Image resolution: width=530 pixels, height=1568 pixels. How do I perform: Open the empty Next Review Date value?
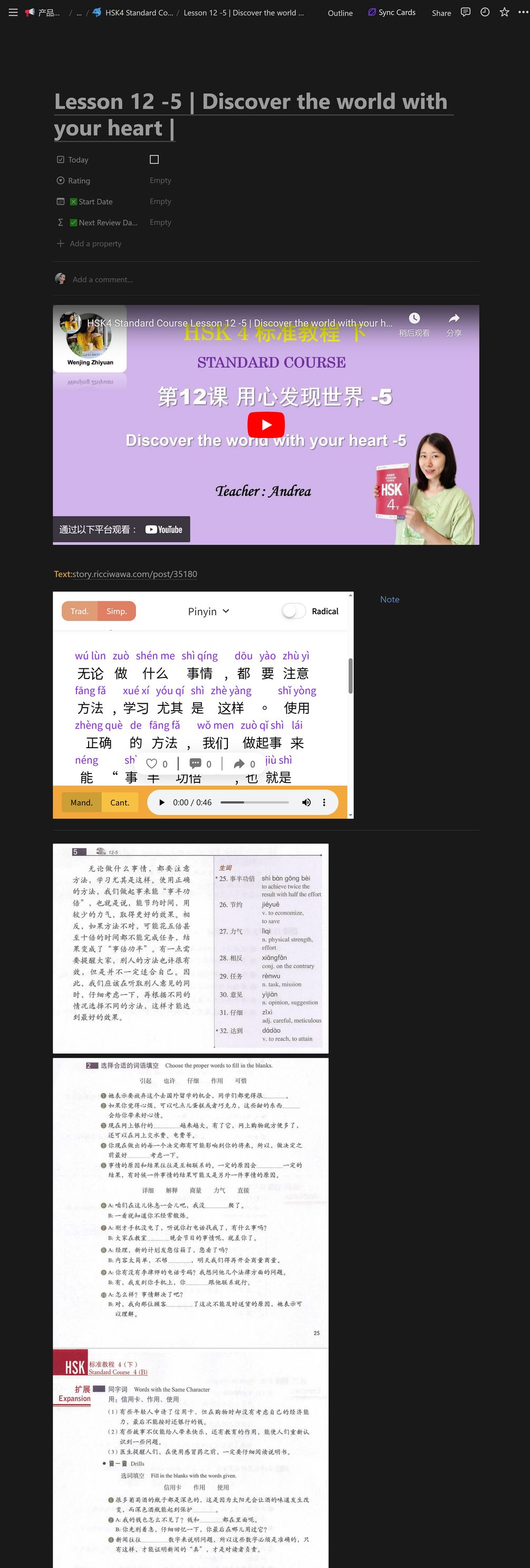(x=161, y=222)
